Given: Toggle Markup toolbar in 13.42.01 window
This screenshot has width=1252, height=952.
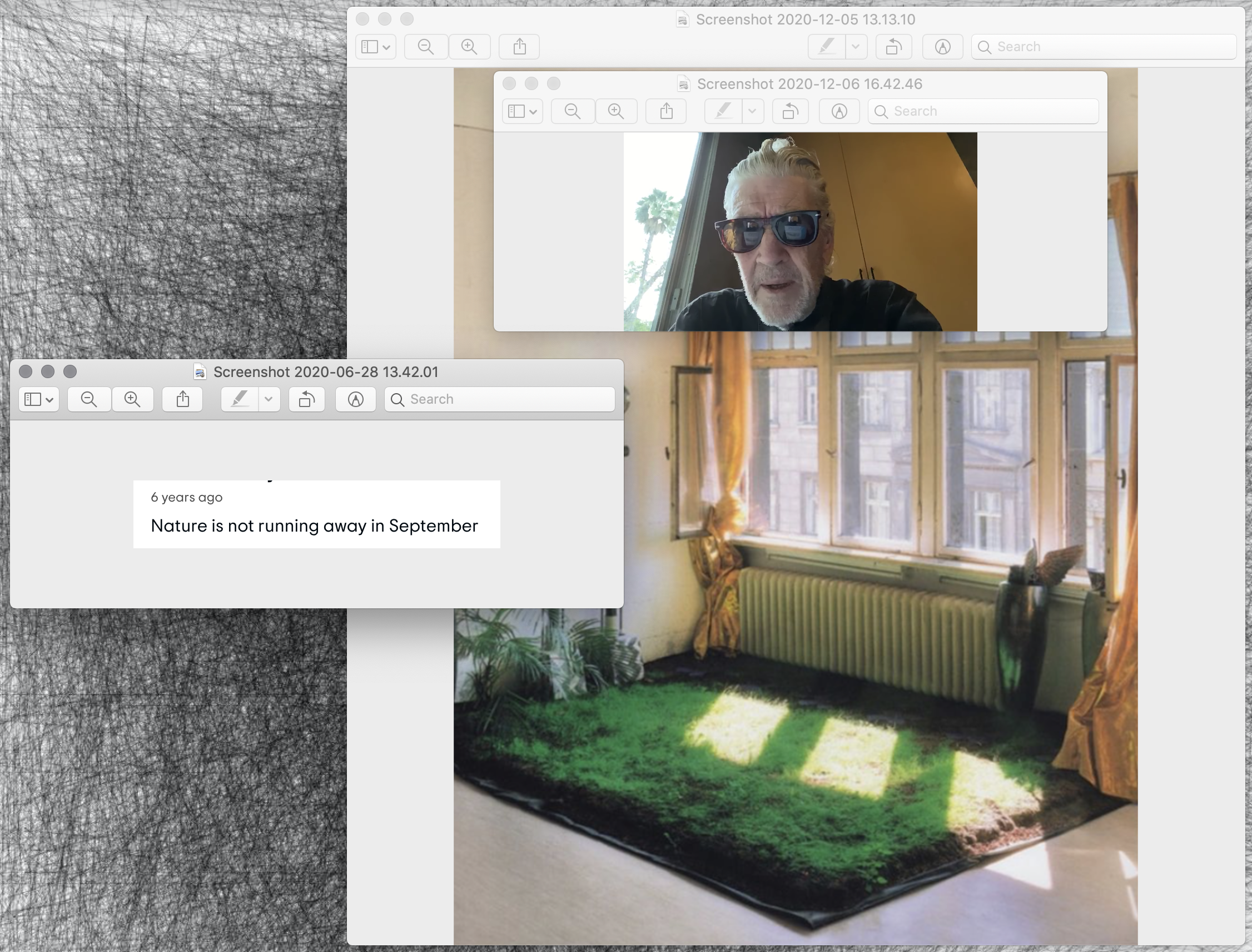Looking at the screenshot, I should pos(355,399).
